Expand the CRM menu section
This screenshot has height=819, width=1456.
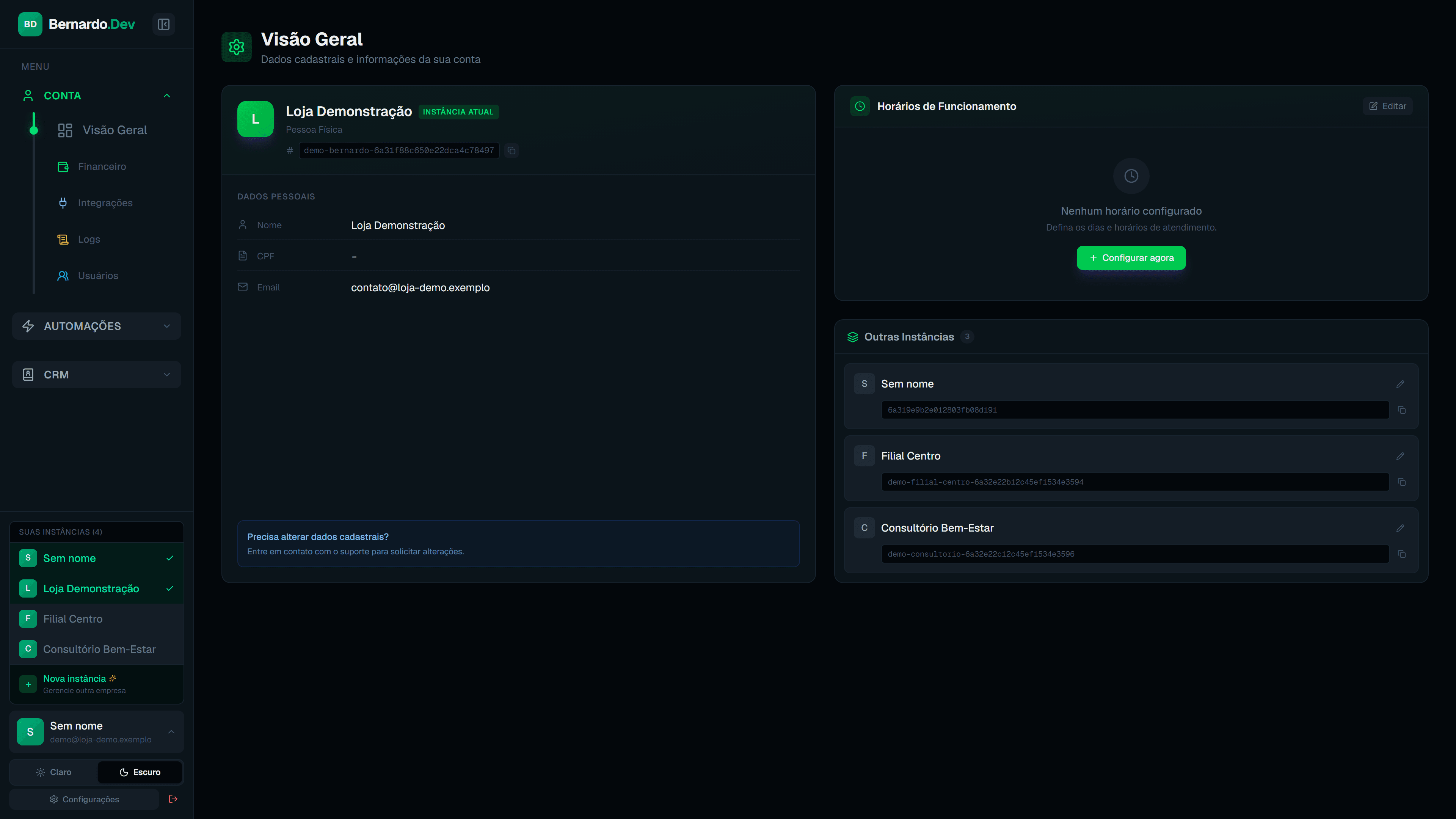(x=97, y=375)
